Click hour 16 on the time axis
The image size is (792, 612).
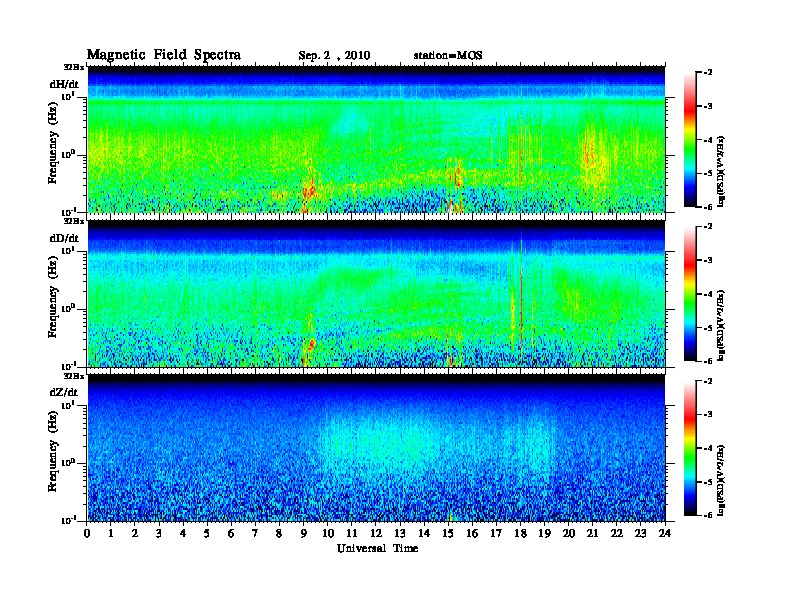(472, 533)
